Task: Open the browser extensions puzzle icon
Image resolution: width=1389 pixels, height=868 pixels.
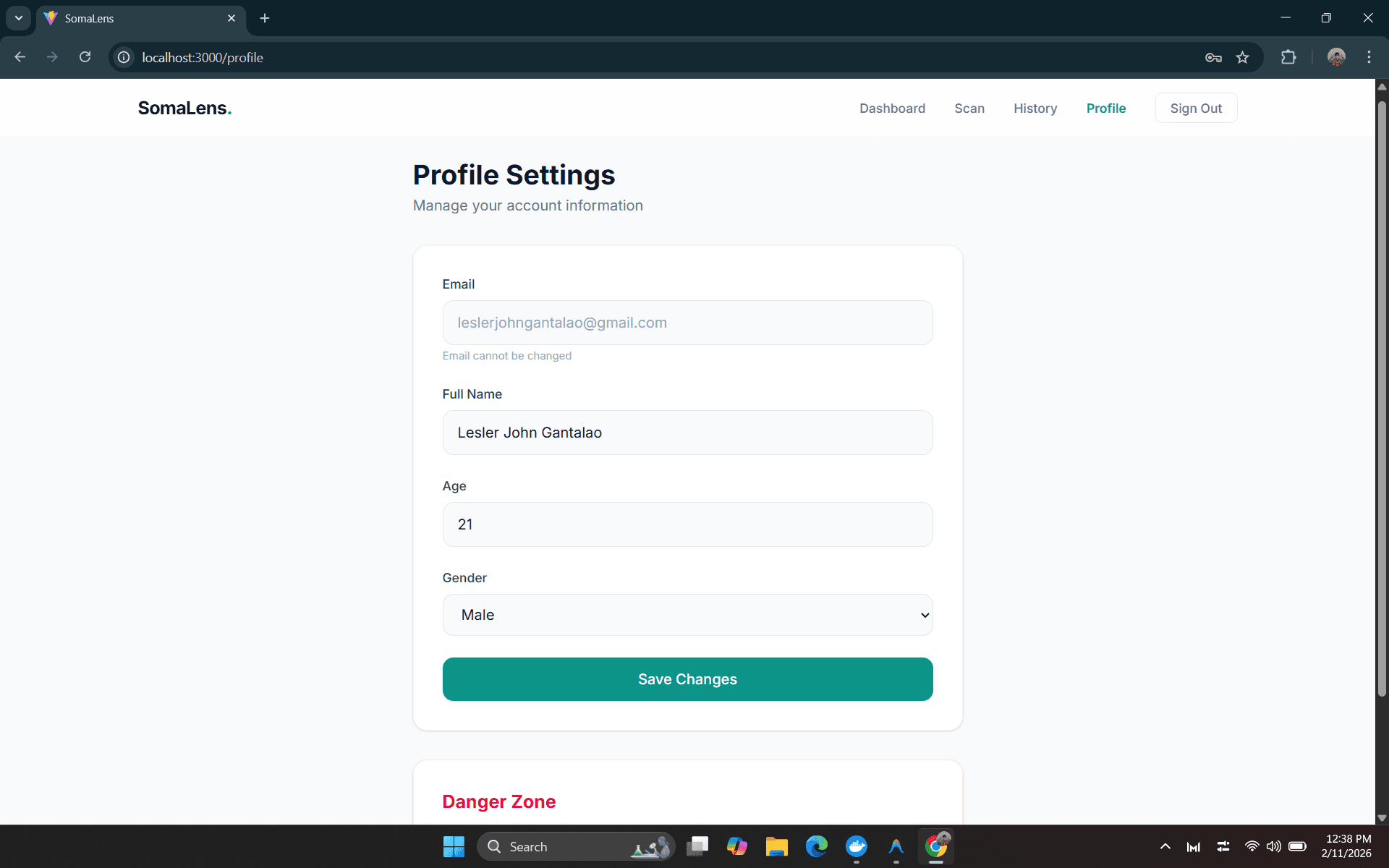Action: point(1288,57)
